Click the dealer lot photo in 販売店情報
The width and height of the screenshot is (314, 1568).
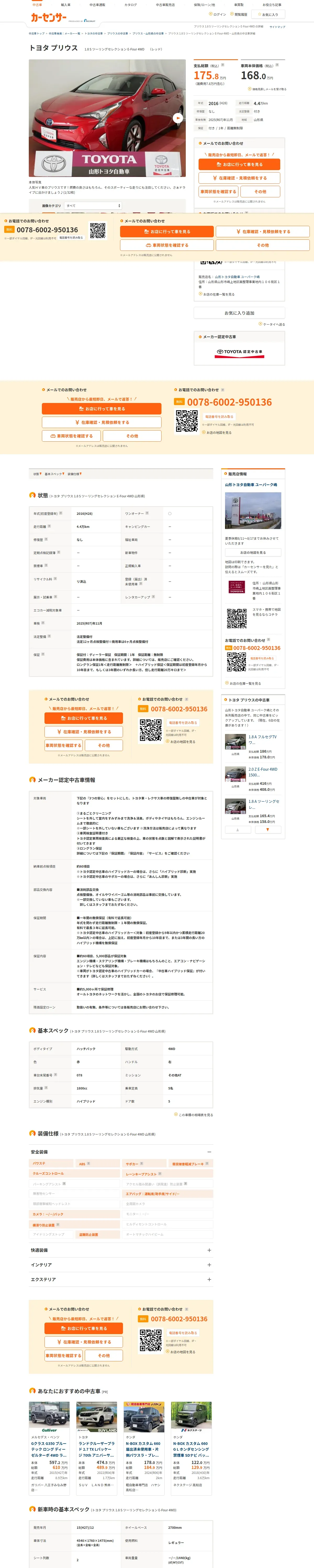tap(253, 511)
